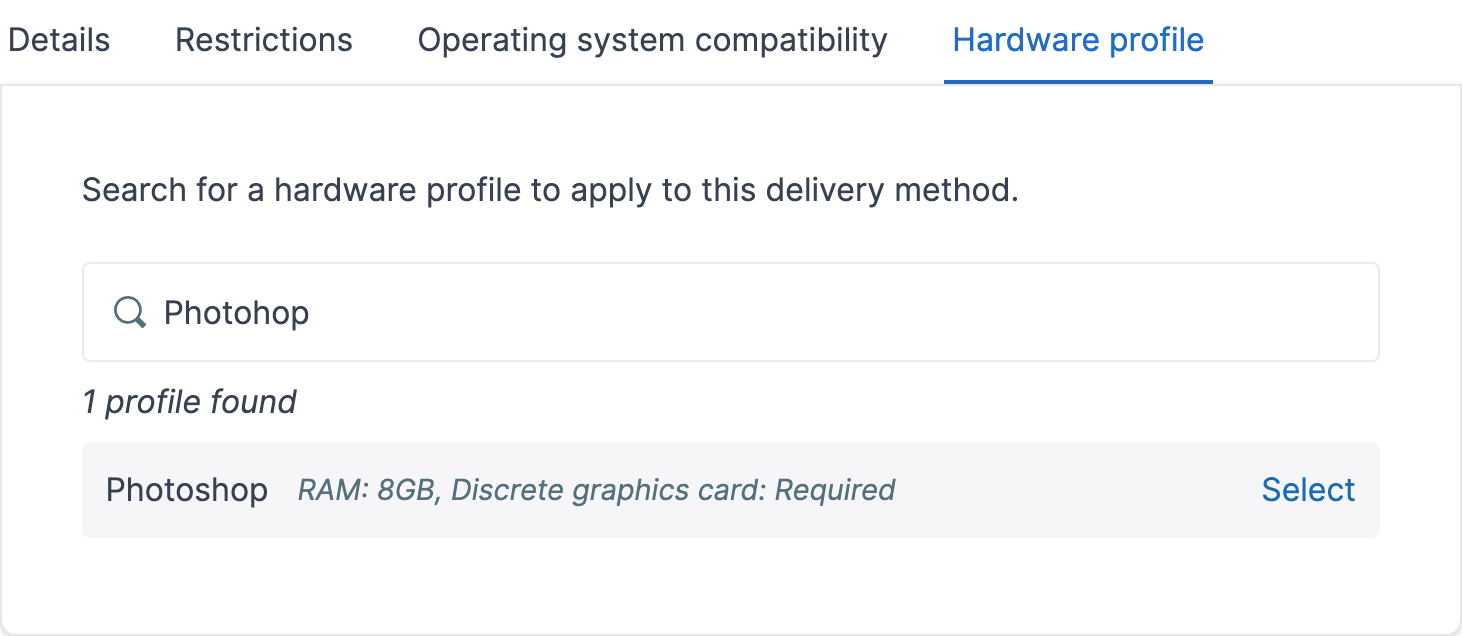
Task: Click the empty space in Photoshop row
Action: [x=1070, y=490]
